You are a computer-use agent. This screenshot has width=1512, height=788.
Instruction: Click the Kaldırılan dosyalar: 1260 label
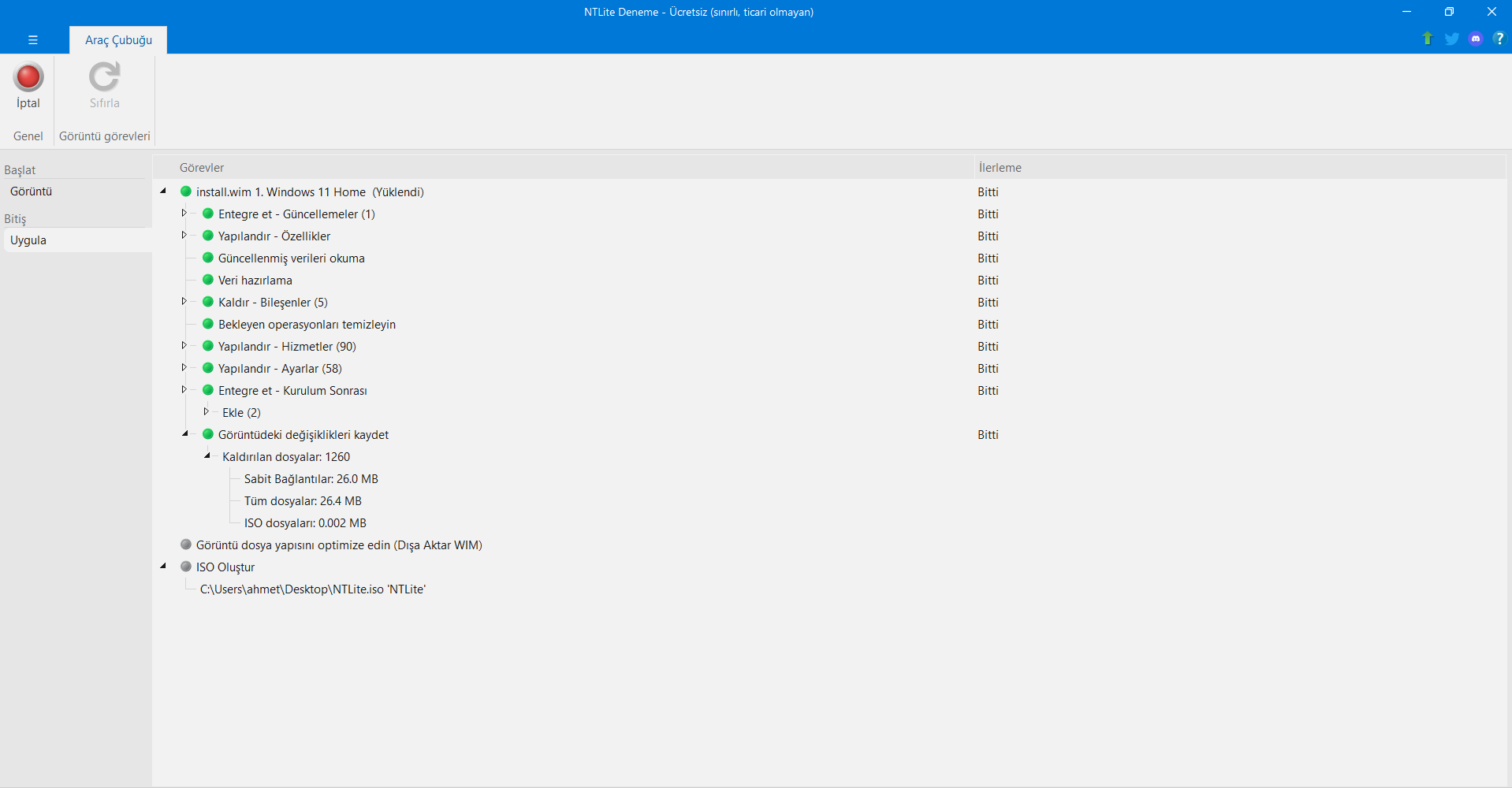coord(286,456)
